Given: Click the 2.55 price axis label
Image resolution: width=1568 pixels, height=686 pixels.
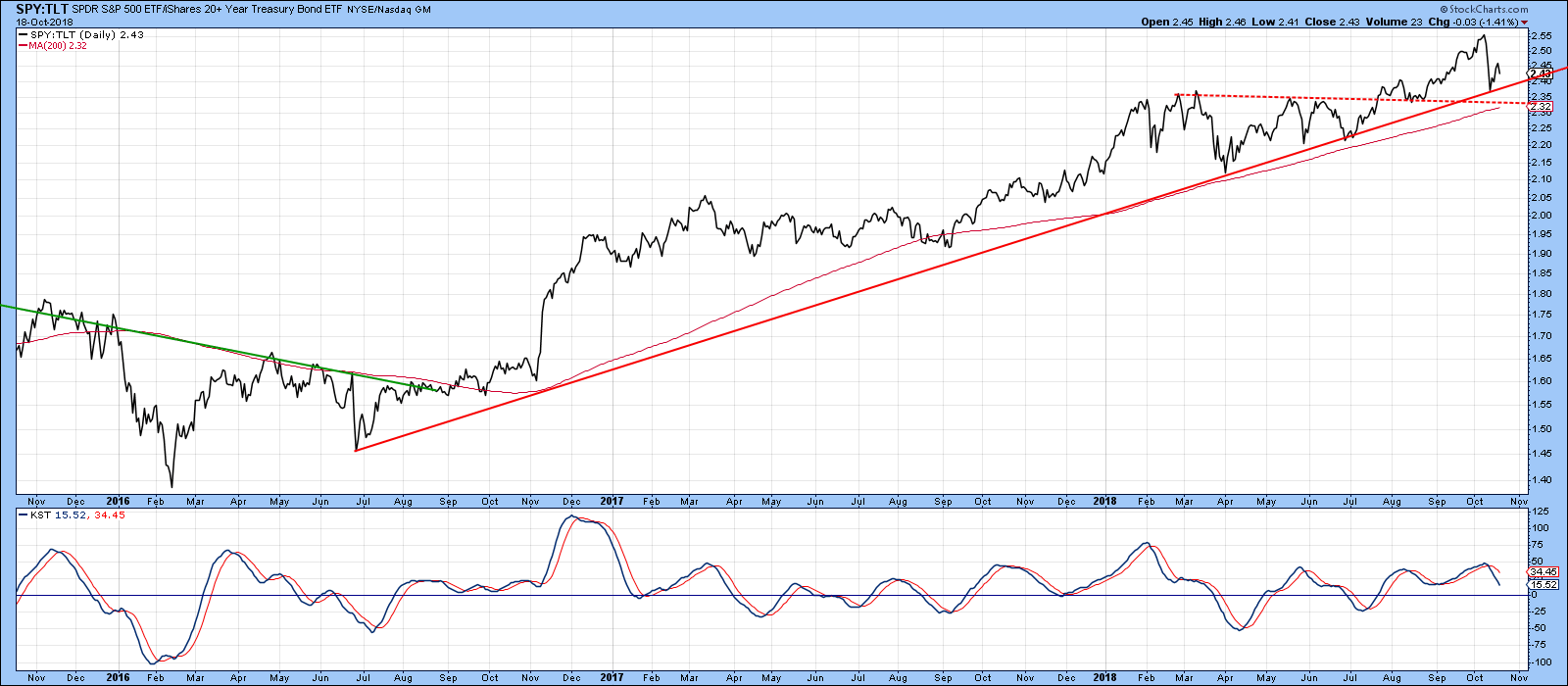Looking at the screenshot, I should click(x=1540, y=34).
